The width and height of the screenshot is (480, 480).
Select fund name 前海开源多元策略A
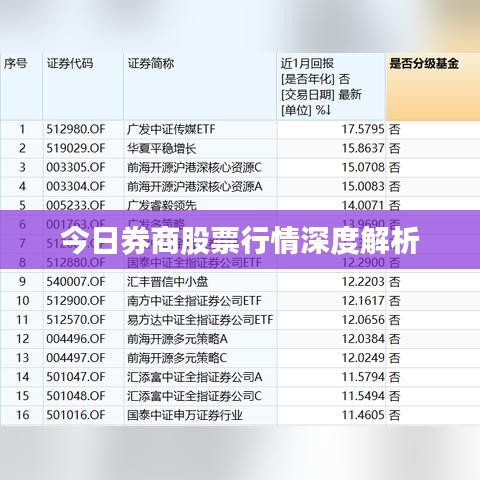(177, 339)
